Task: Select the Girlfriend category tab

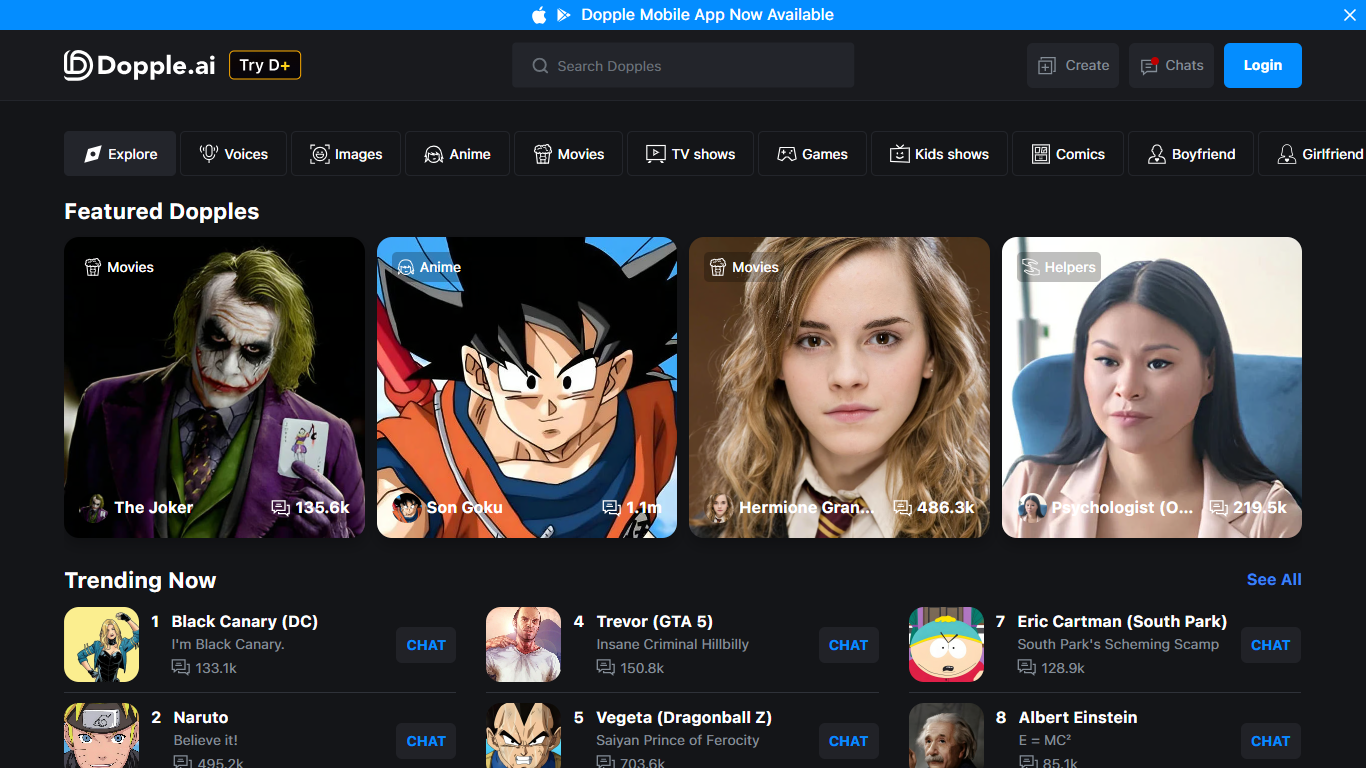Action: point(1312,154)
